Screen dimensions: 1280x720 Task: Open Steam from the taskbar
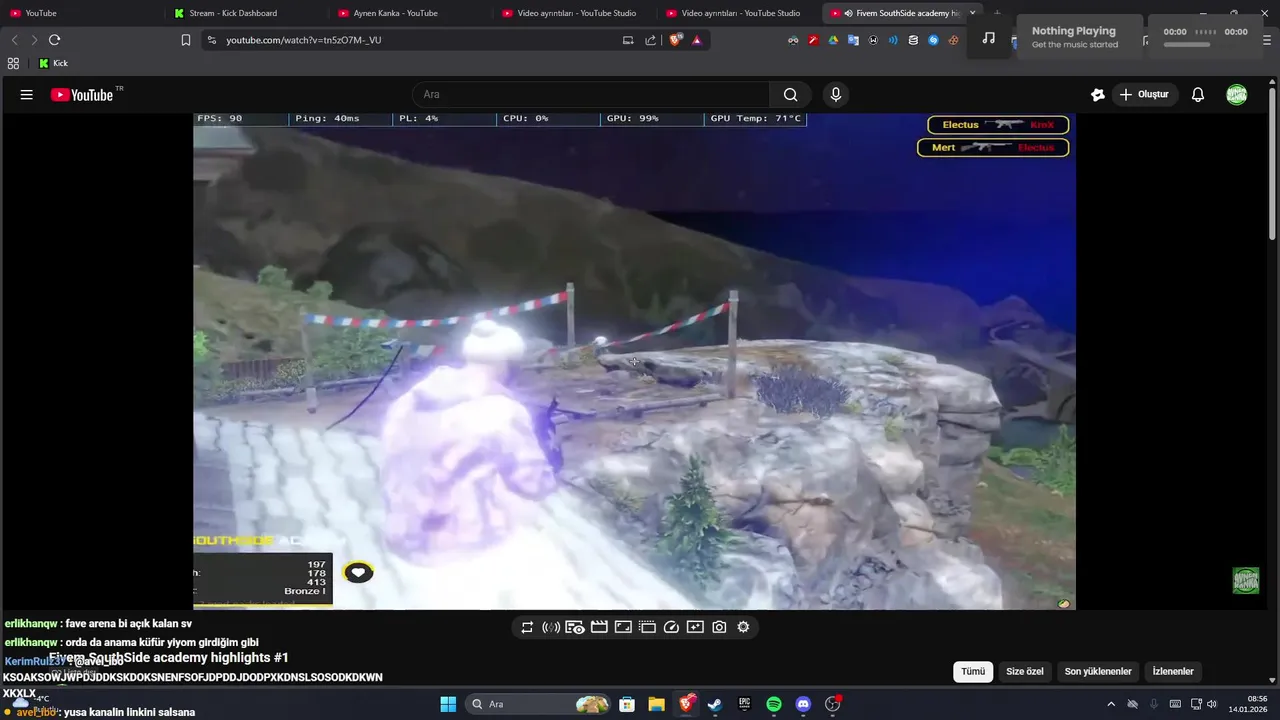pyautogui.click(x=714, y=704)
